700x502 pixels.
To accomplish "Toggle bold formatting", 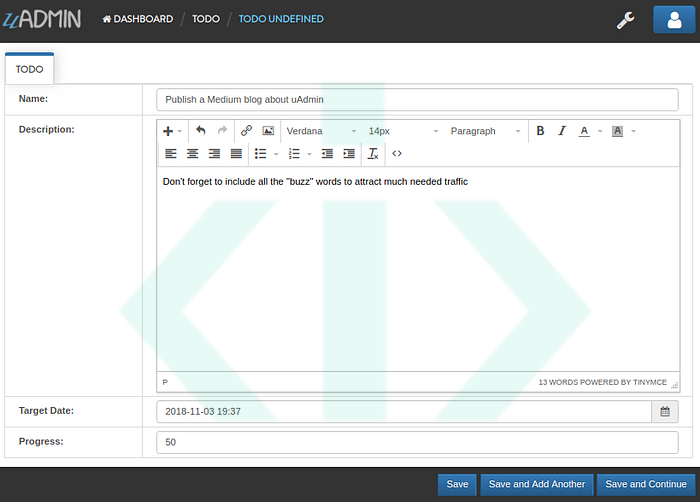I will coord(540,131).
